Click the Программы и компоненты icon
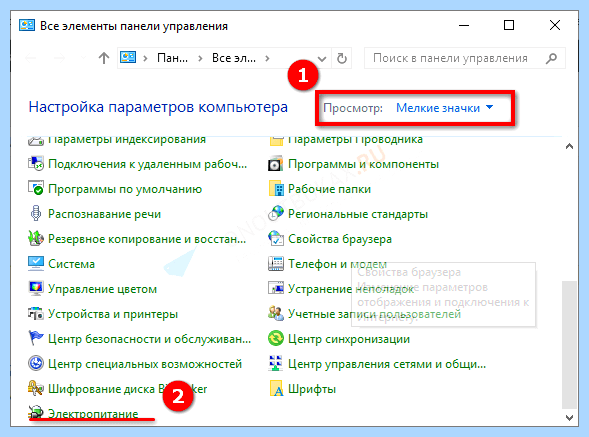 click(x=276, y=164)
